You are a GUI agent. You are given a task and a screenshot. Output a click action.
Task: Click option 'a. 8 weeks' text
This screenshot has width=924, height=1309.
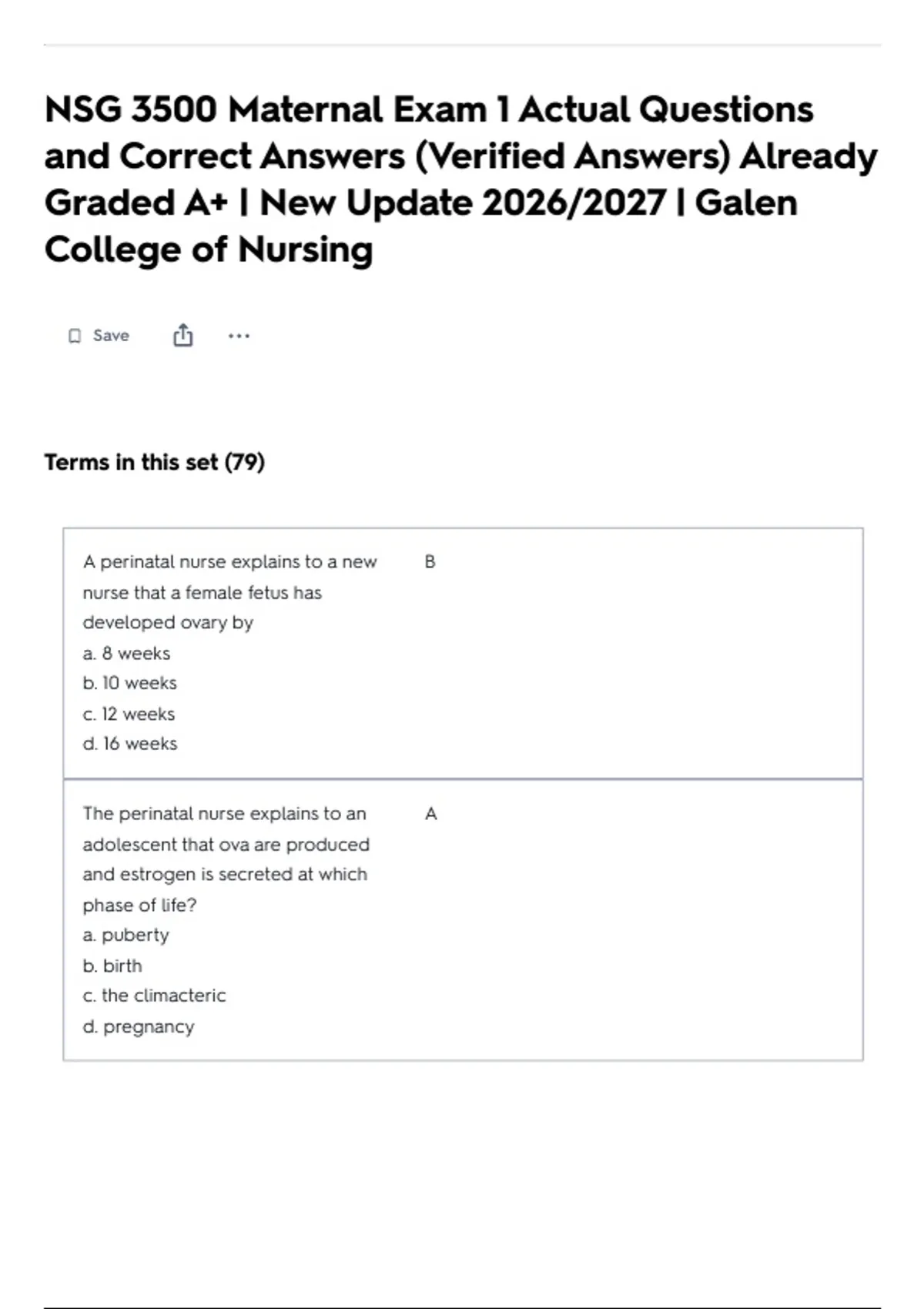coord(126,653)
